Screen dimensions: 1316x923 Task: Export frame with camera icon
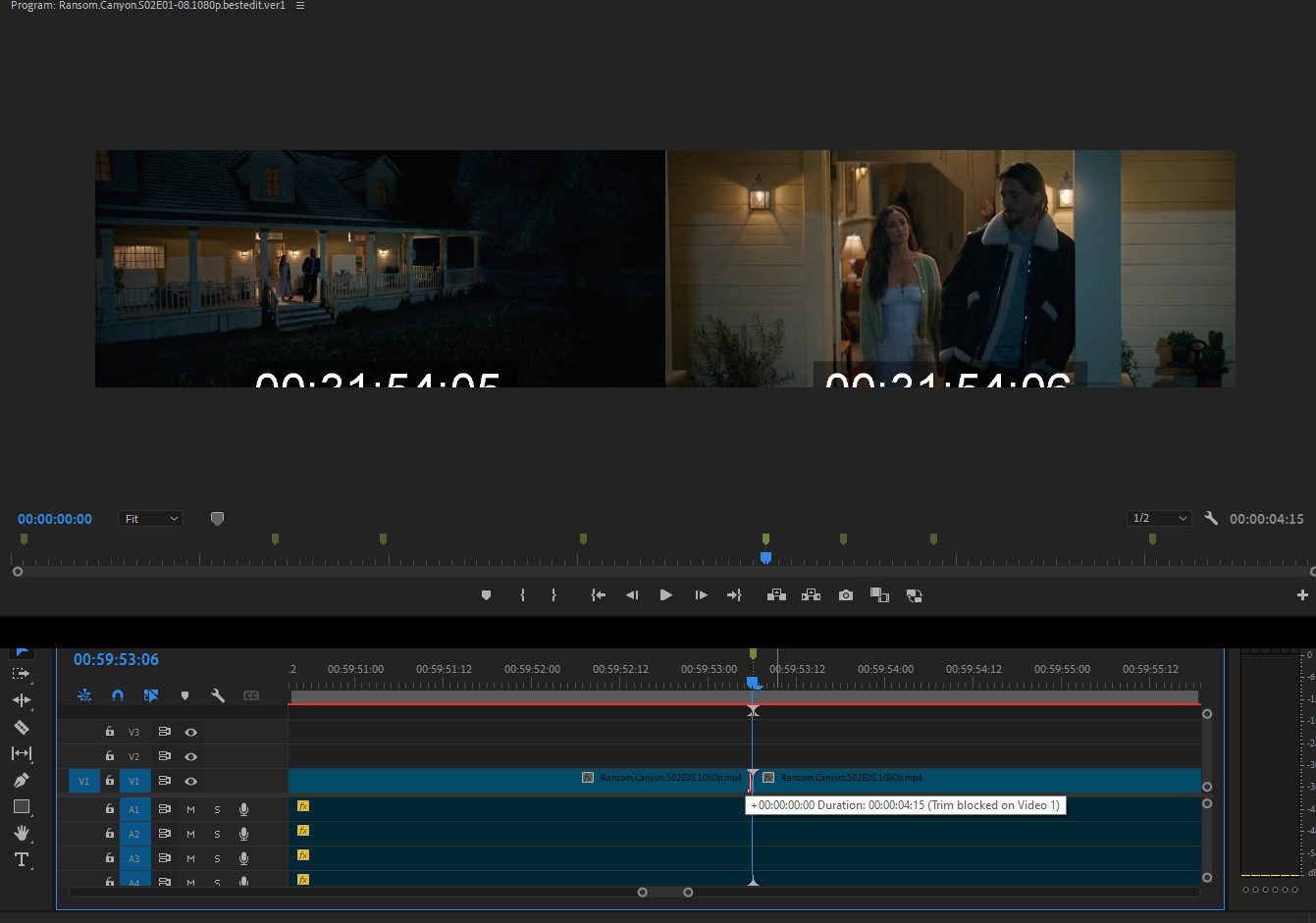846,595
